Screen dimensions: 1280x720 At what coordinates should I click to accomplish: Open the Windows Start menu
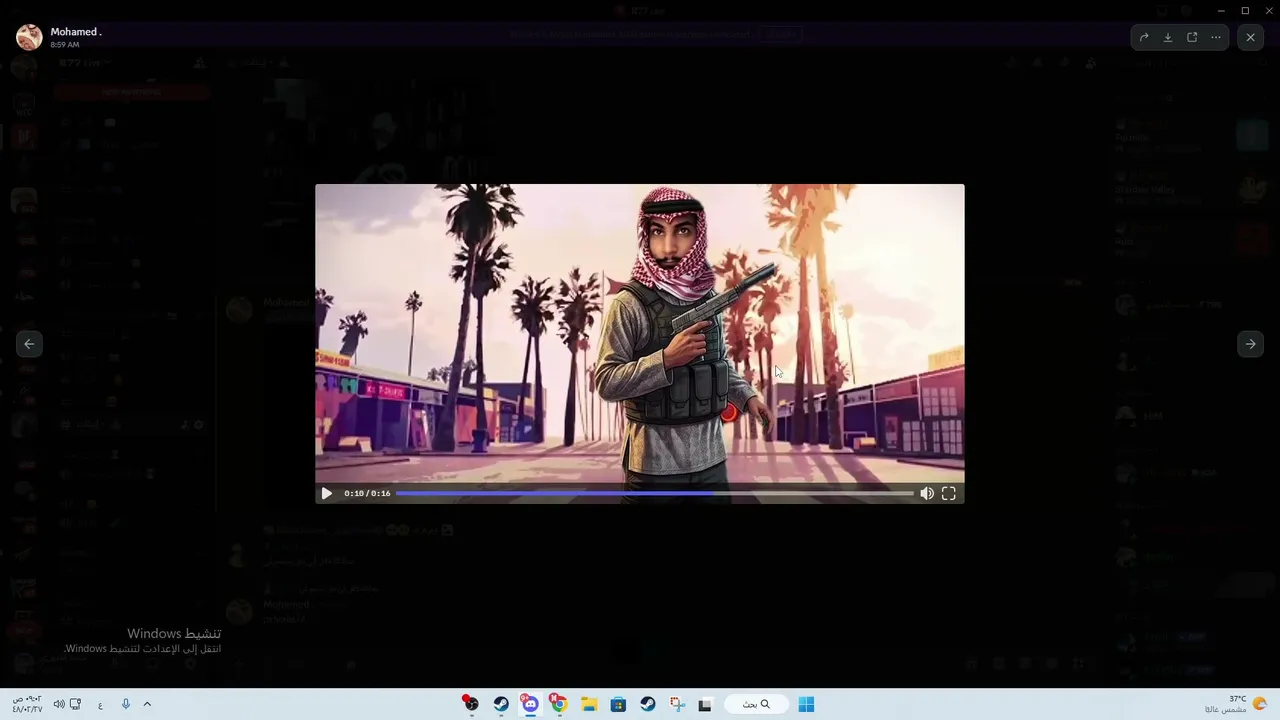tap(806, 704)
